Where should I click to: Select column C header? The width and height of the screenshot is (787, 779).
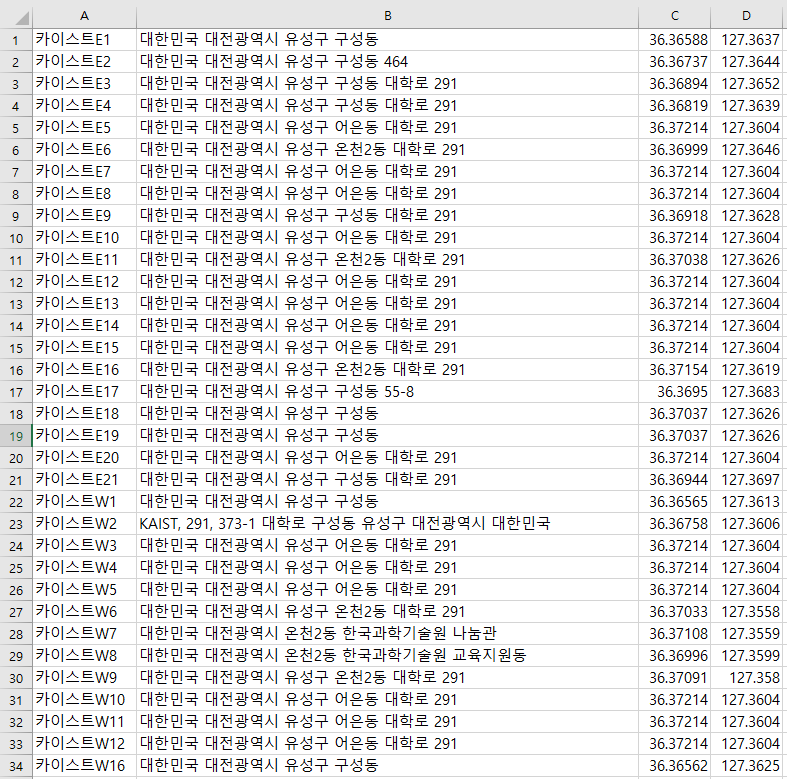pyautogui.click(x=675, y=16)
